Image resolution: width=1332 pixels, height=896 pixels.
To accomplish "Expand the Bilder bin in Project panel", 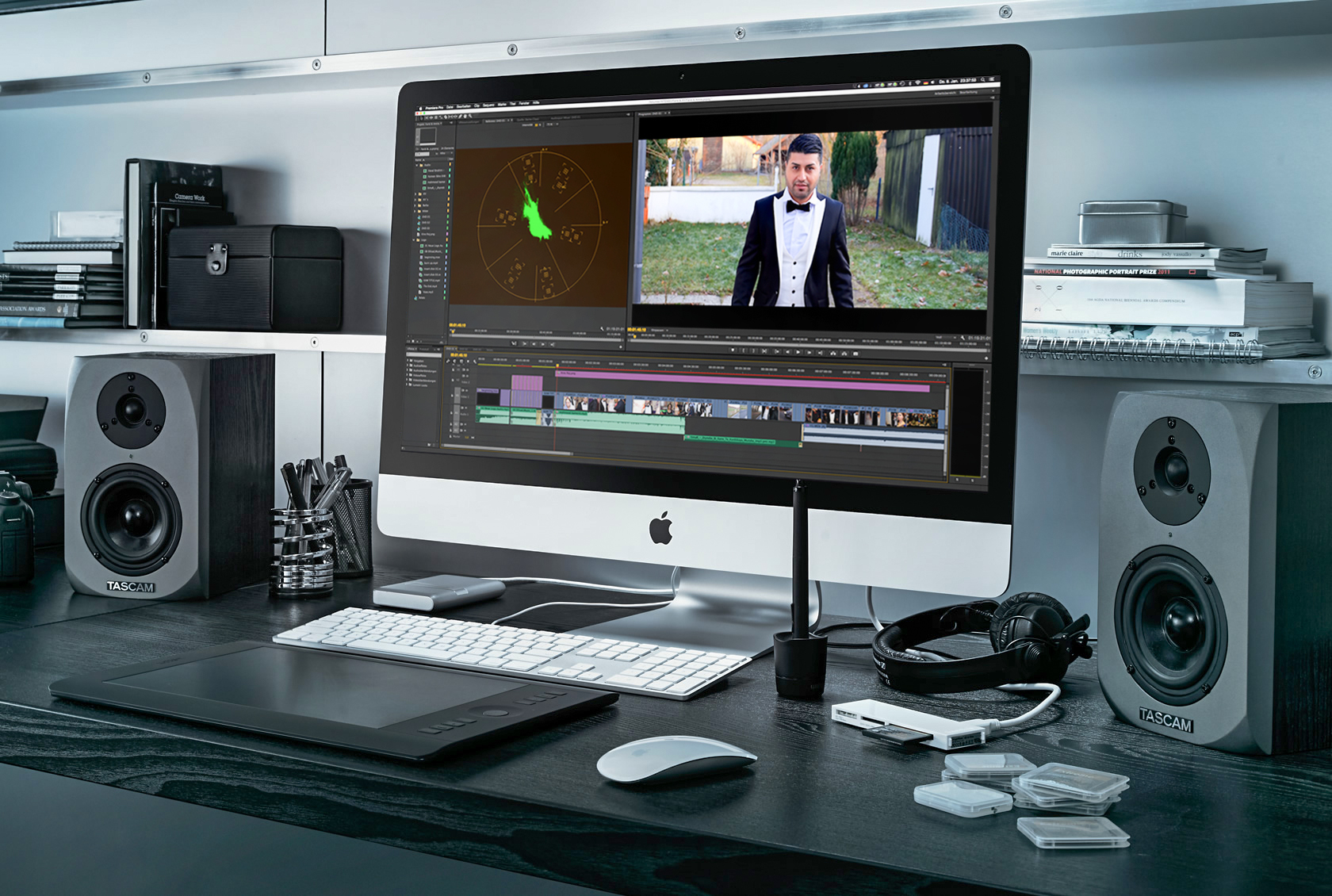I will click(x=415, y=211).
